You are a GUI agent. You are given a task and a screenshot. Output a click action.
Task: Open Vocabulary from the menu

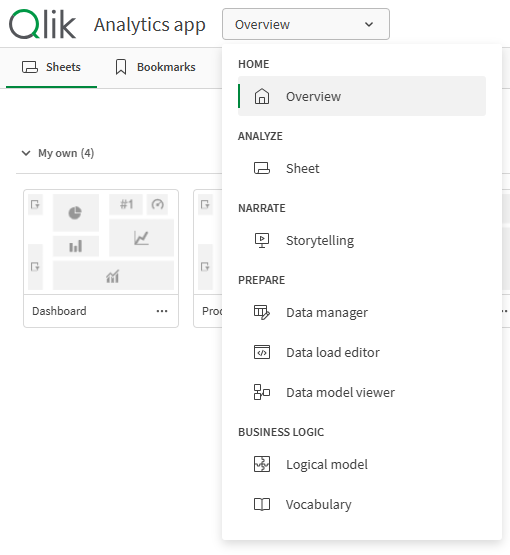pos(362,504)
